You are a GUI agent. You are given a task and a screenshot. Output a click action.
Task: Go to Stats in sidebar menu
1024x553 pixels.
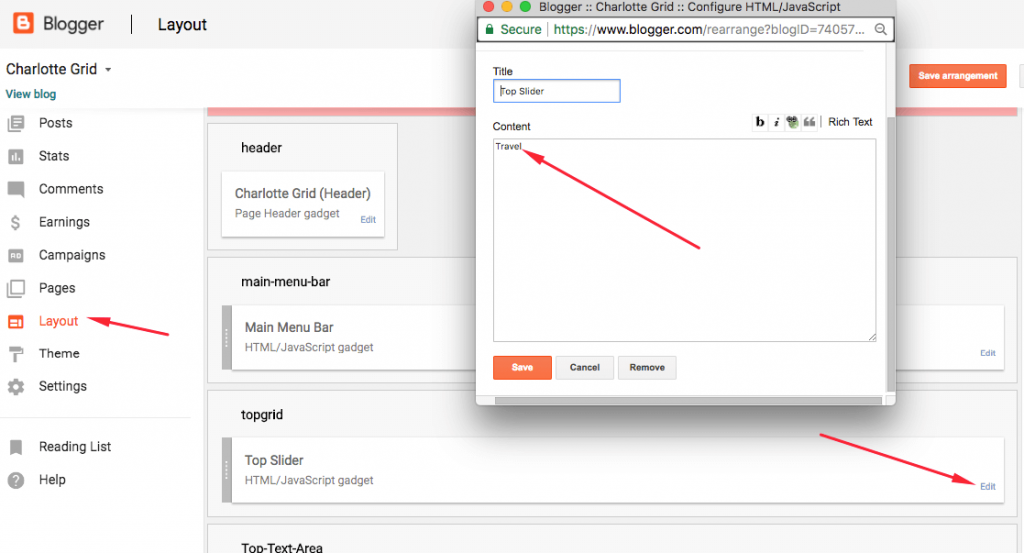point(54,156)
